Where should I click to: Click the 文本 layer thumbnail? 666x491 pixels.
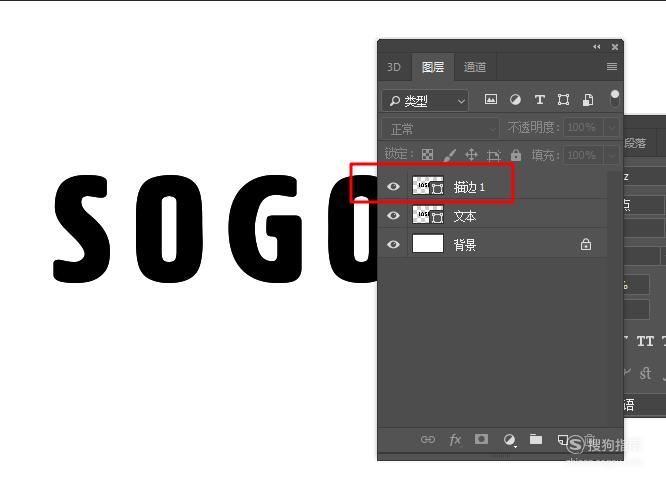pos(428,215)
